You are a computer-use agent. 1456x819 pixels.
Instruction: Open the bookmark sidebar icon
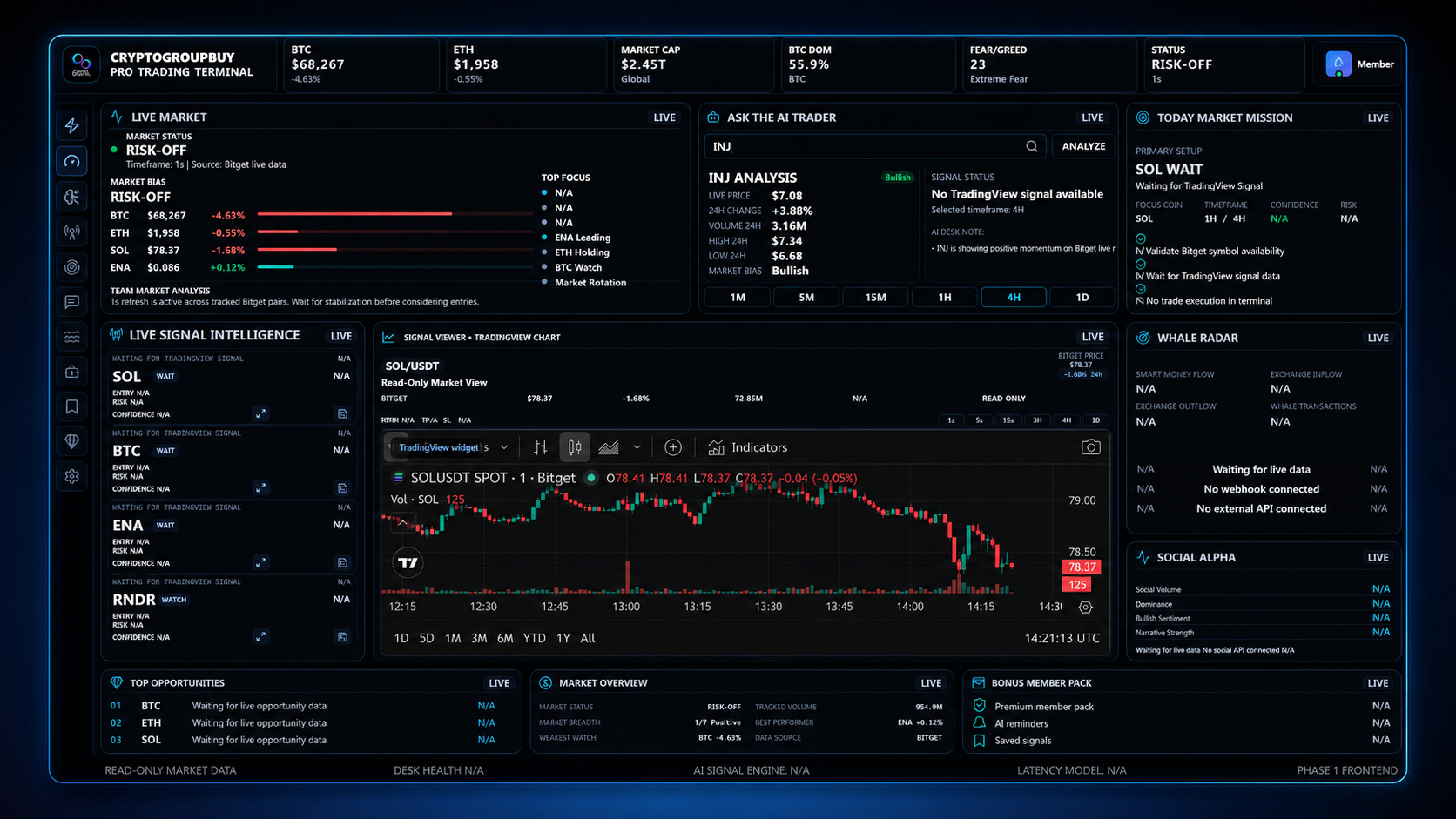(x=72, y=406)
